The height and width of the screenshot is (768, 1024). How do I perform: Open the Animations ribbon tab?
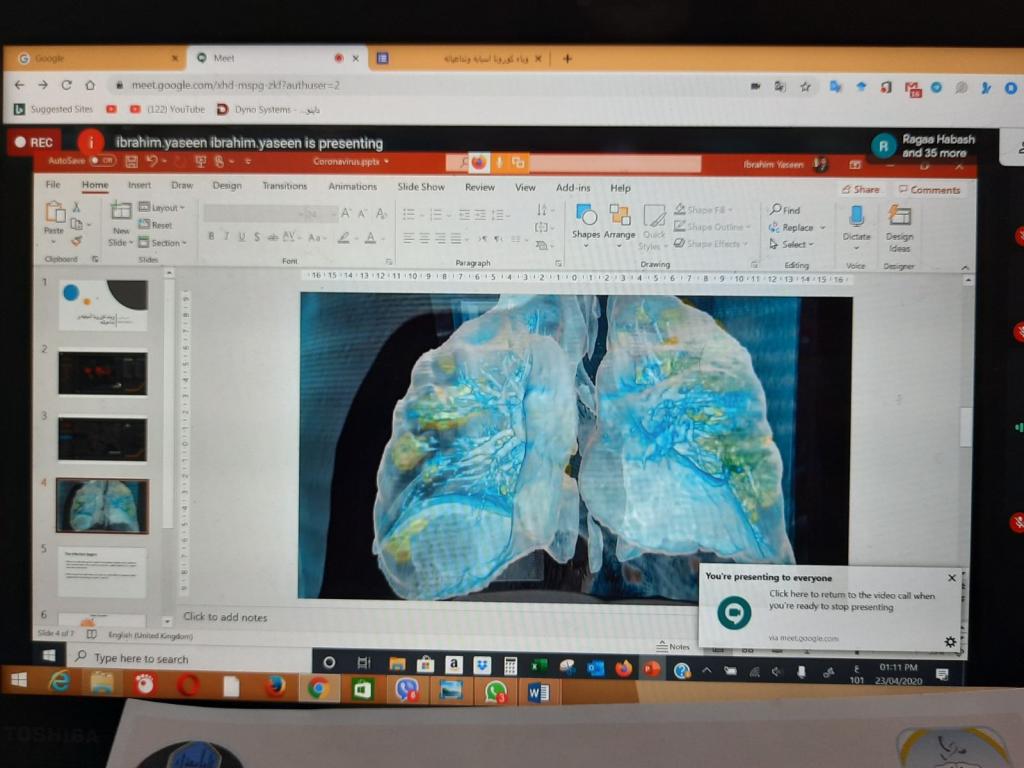tap(352, 186)
